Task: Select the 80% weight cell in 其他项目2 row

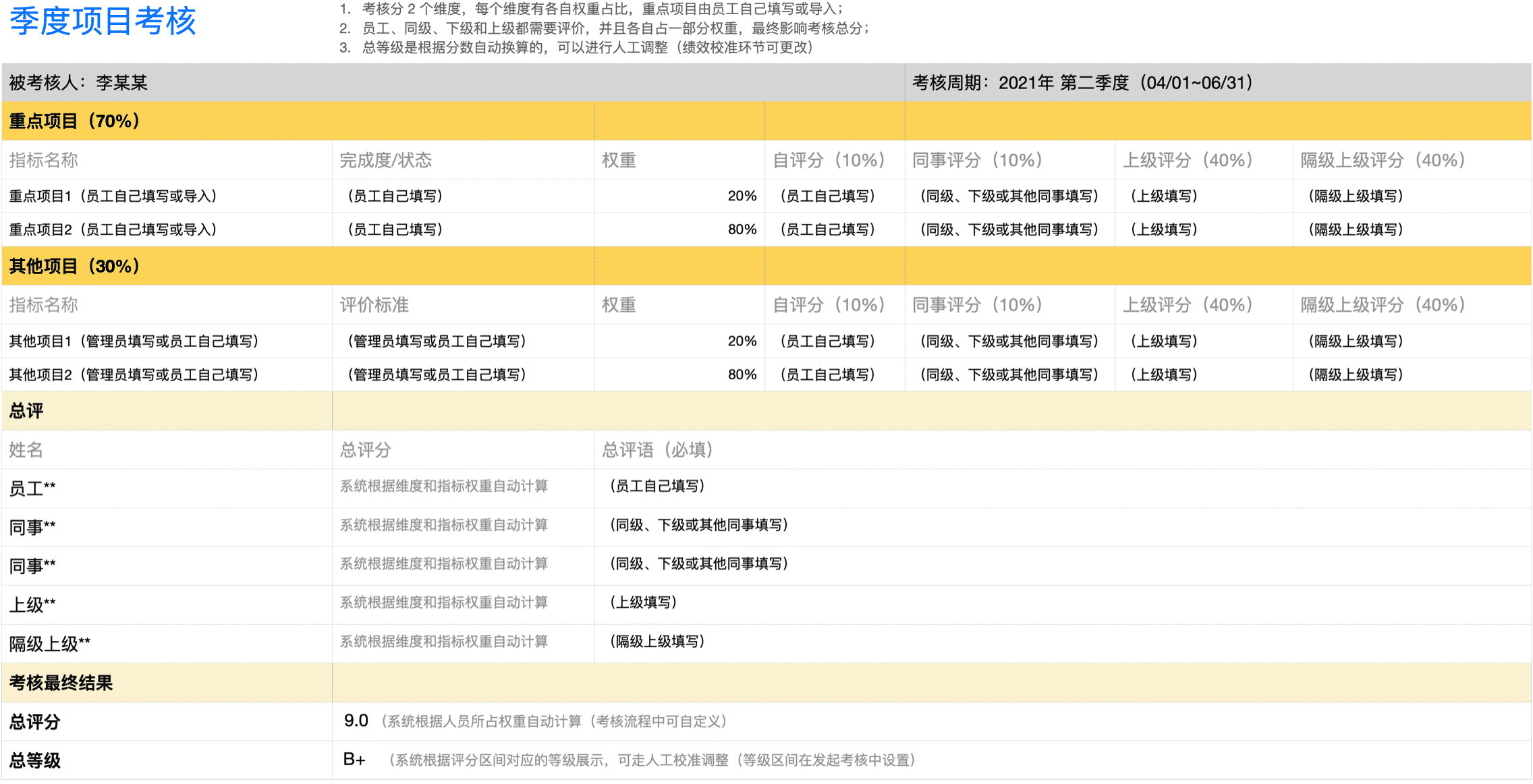Action: (x=679, y=374)
